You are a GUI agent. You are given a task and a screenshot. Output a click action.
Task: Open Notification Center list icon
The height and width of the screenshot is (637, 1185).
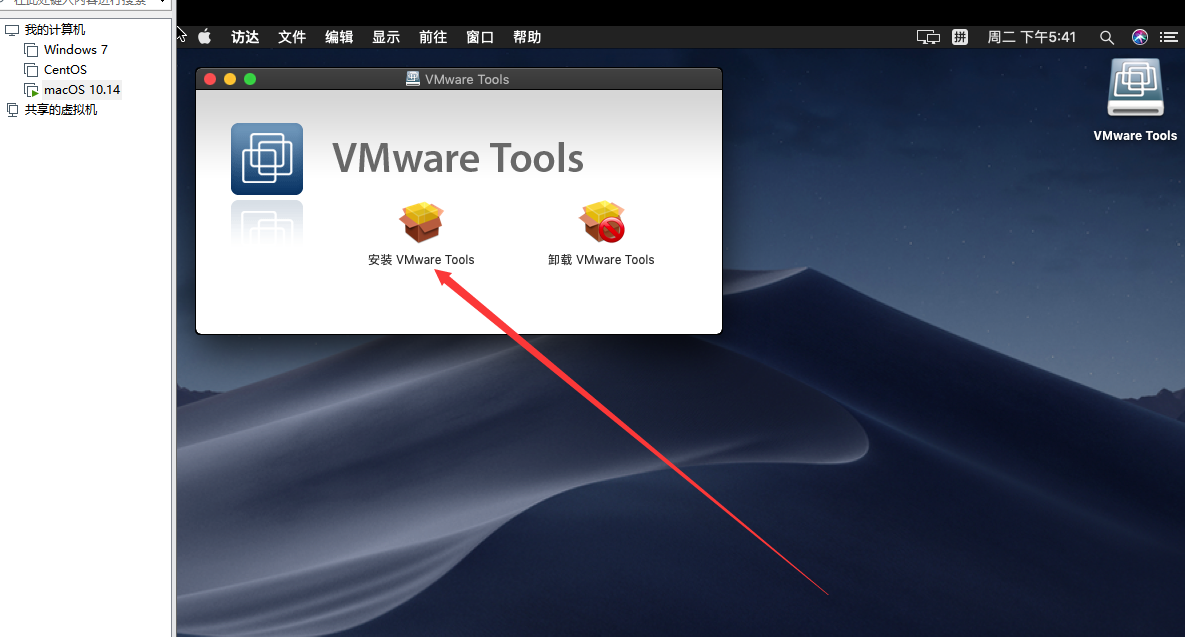click(x=1168, y=37)
